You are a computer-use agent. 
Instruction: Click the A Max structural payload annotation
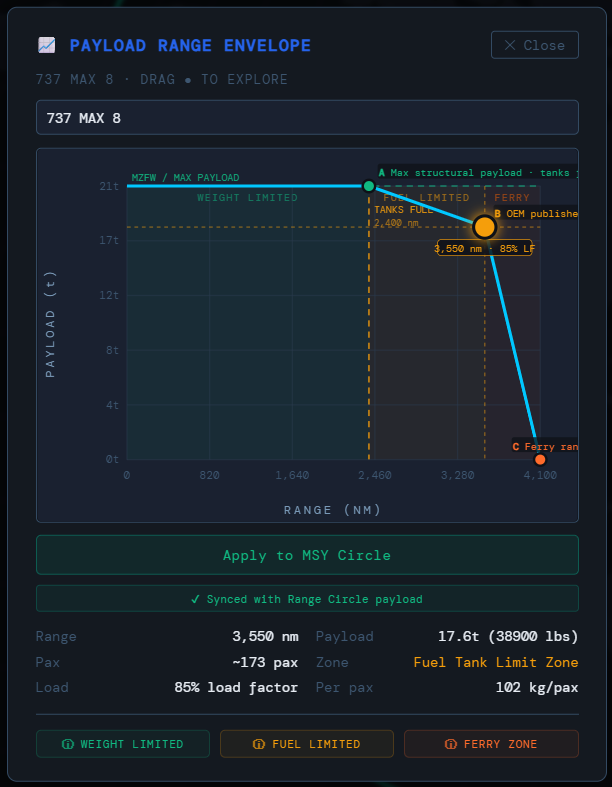477,173
